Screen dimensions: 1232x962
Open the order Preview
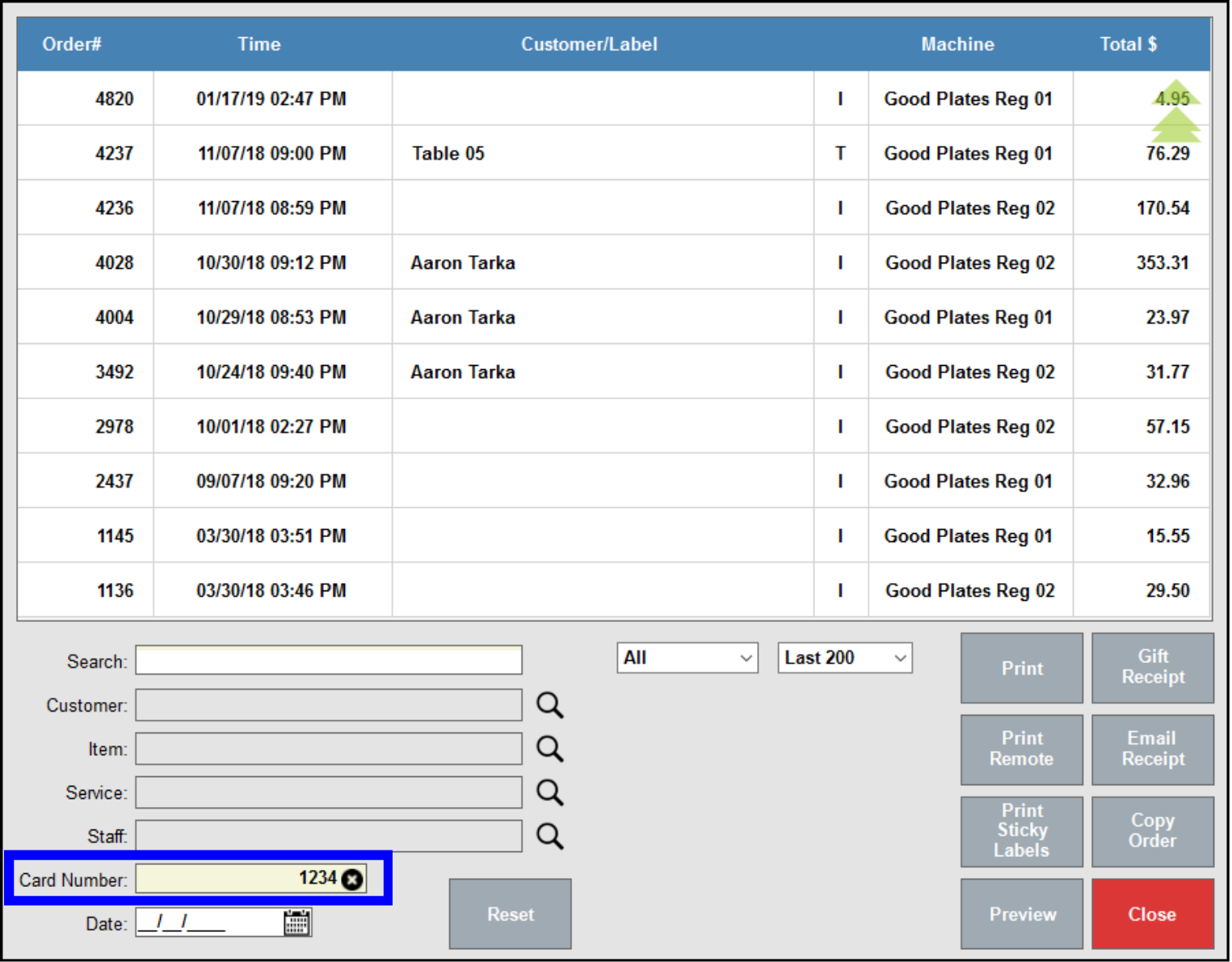click(1021, 914)
